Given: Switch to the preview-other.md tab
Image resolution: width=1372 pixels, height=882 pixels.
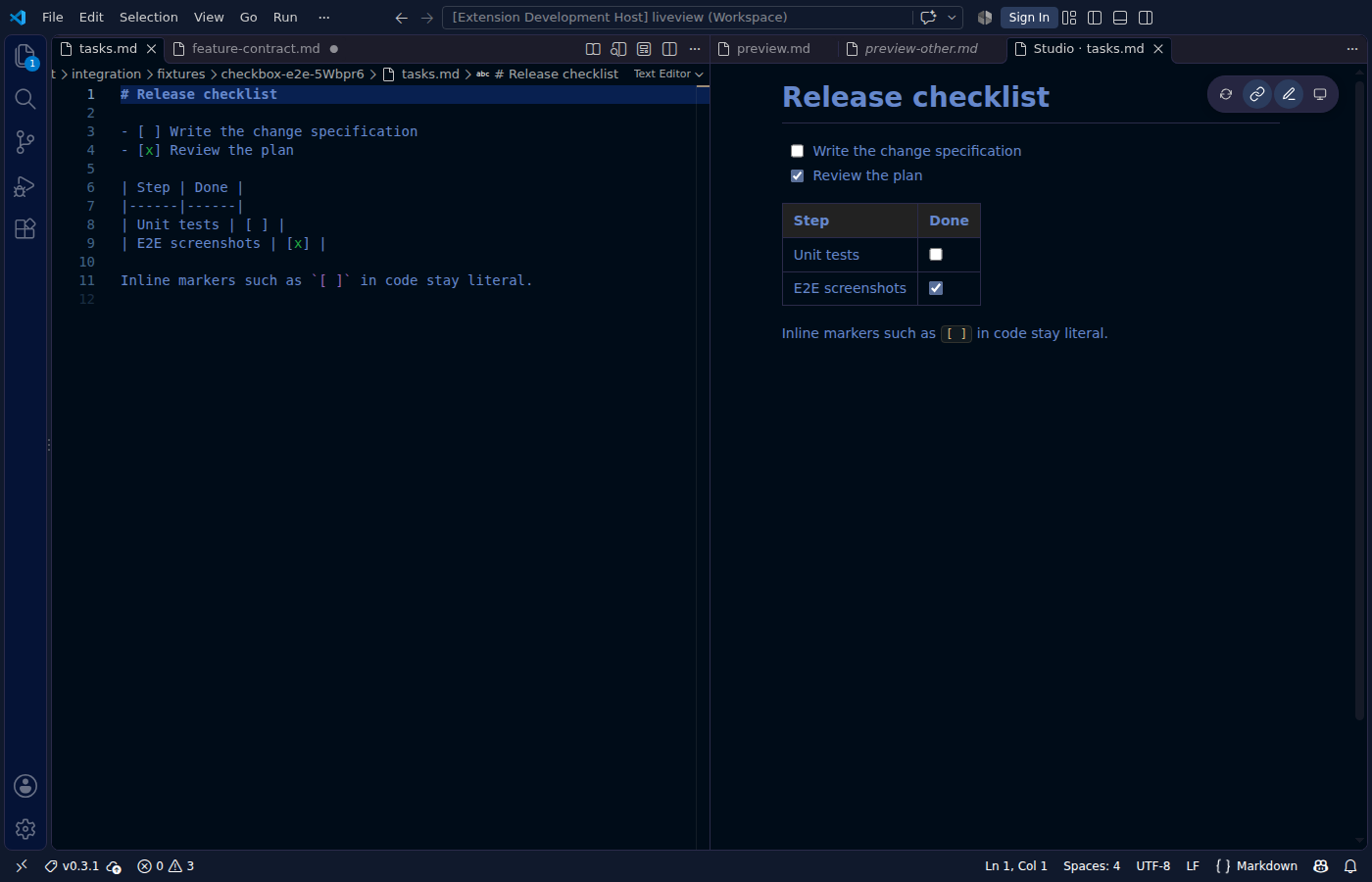Looking at the screenshot, I should click(920, 48).
